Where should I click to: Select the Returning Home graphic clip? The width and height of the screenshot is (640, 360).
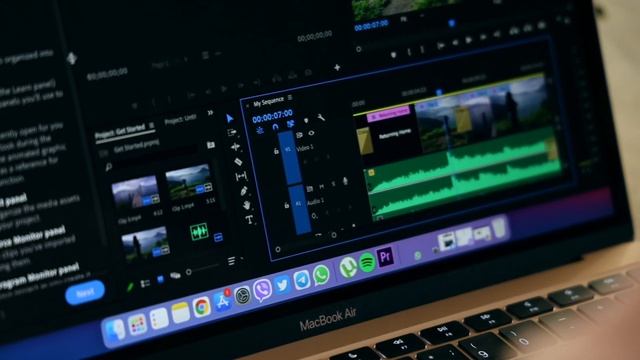[395, 135]
